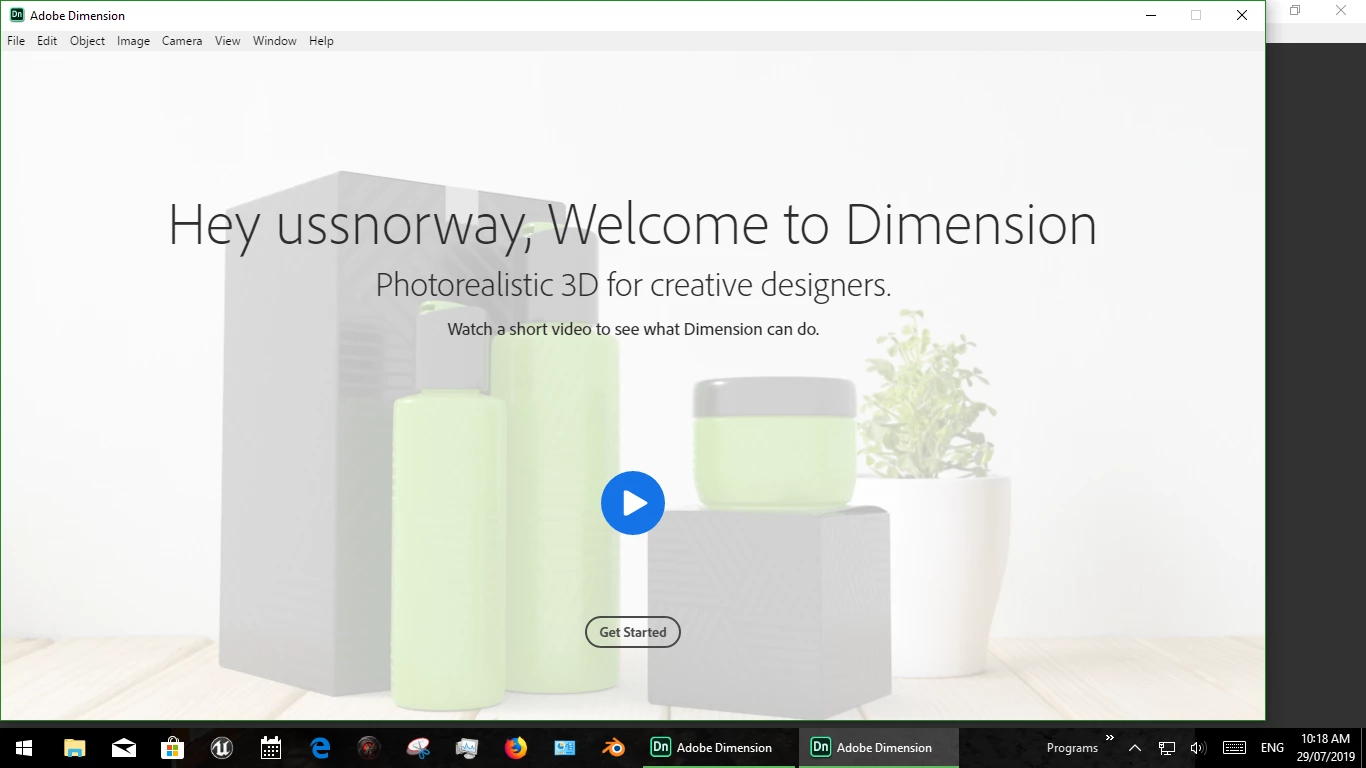The width and height of the screenshot is (1366, 768).
Task: Open the Camera menu
Action: point(182,41)
